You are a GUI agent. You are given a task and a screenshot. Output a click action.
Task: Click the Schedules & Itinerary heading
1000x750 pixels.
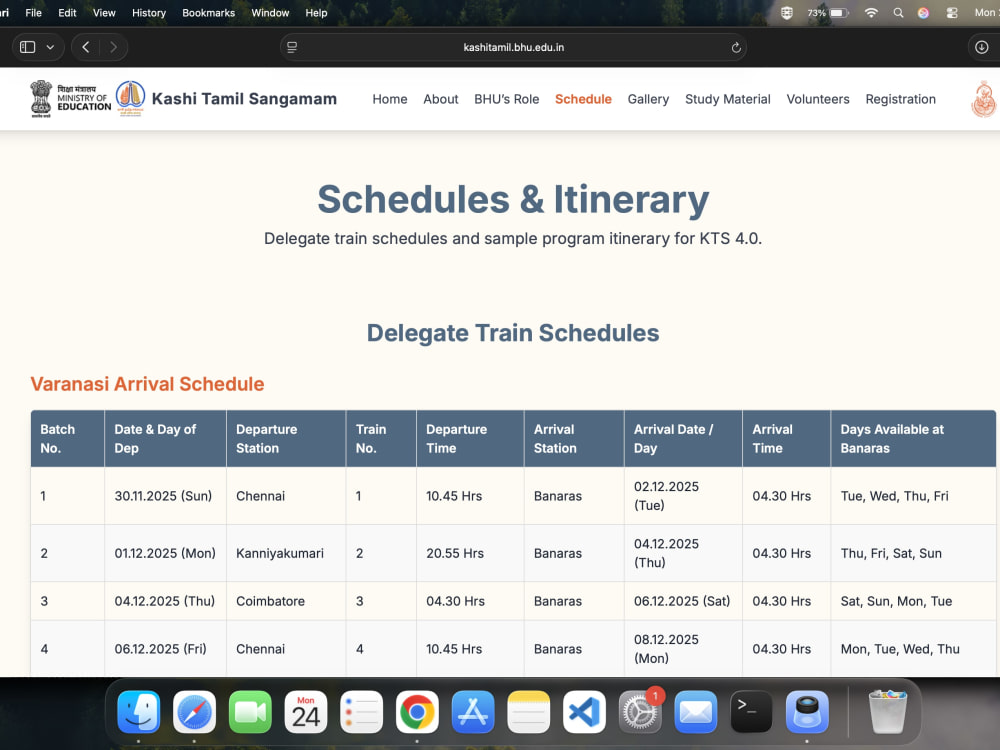point(513,199)
